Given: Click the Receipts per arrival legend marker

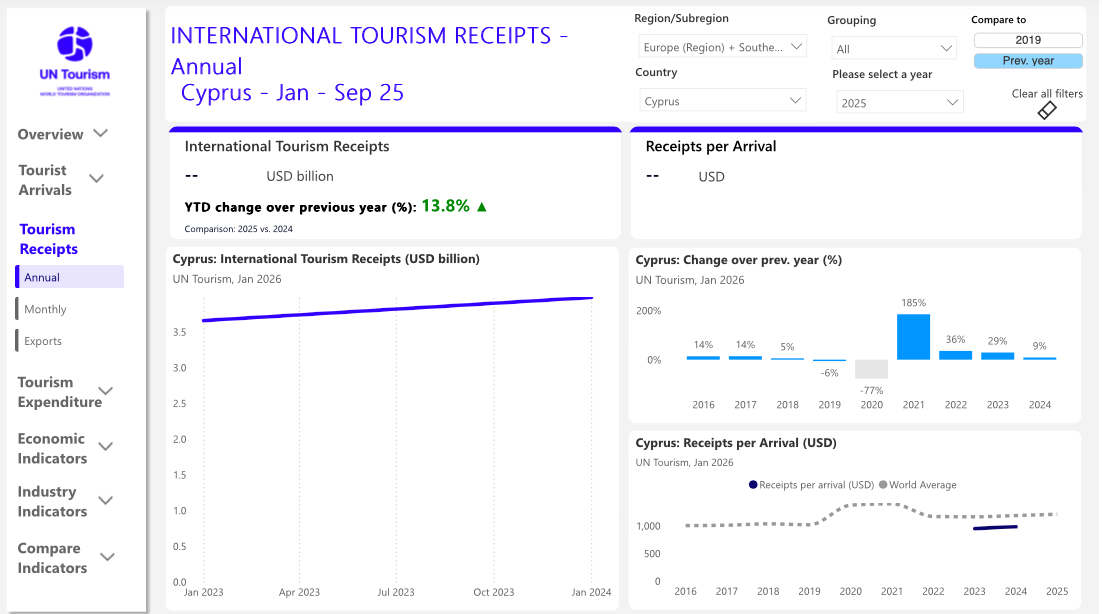Looking at the screenshot, I should point(753,485).
